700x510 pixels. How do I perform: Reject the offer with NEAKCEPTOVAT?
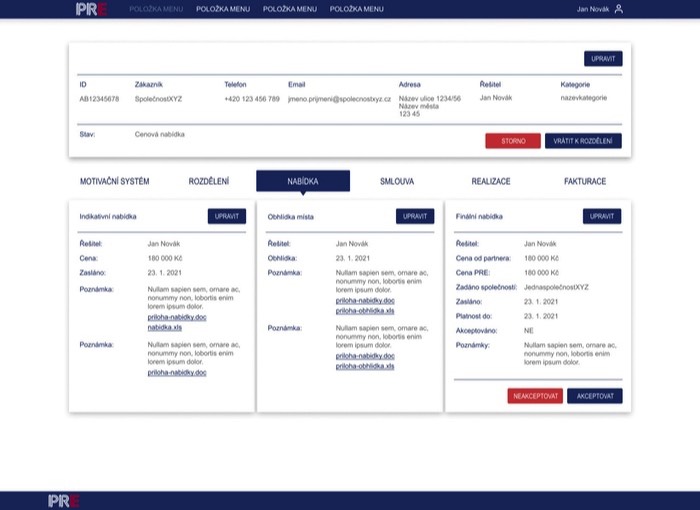tap(535, 396)
